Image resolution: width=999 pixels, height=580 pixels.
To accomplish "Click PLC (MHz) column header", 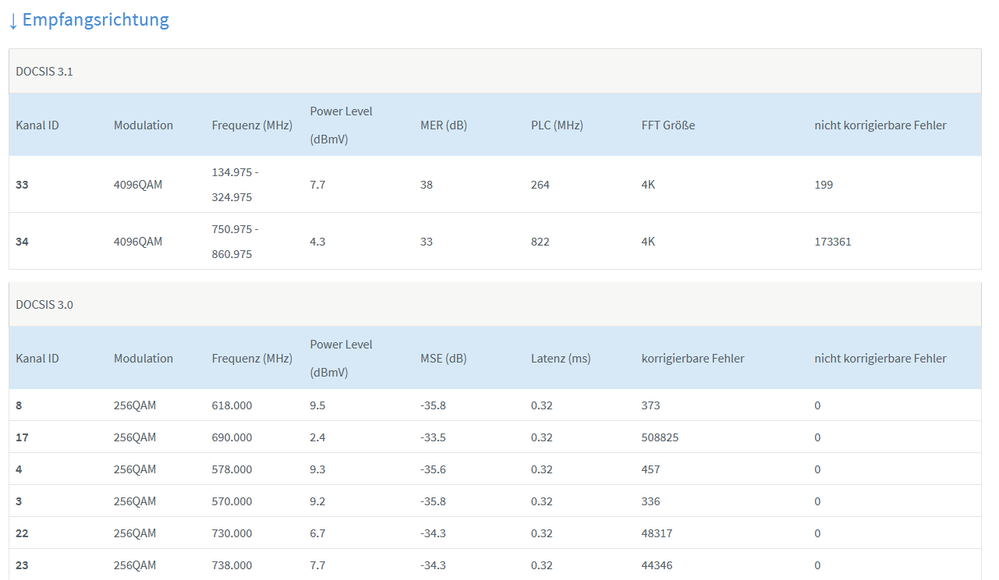I will [x=556, y=125].
